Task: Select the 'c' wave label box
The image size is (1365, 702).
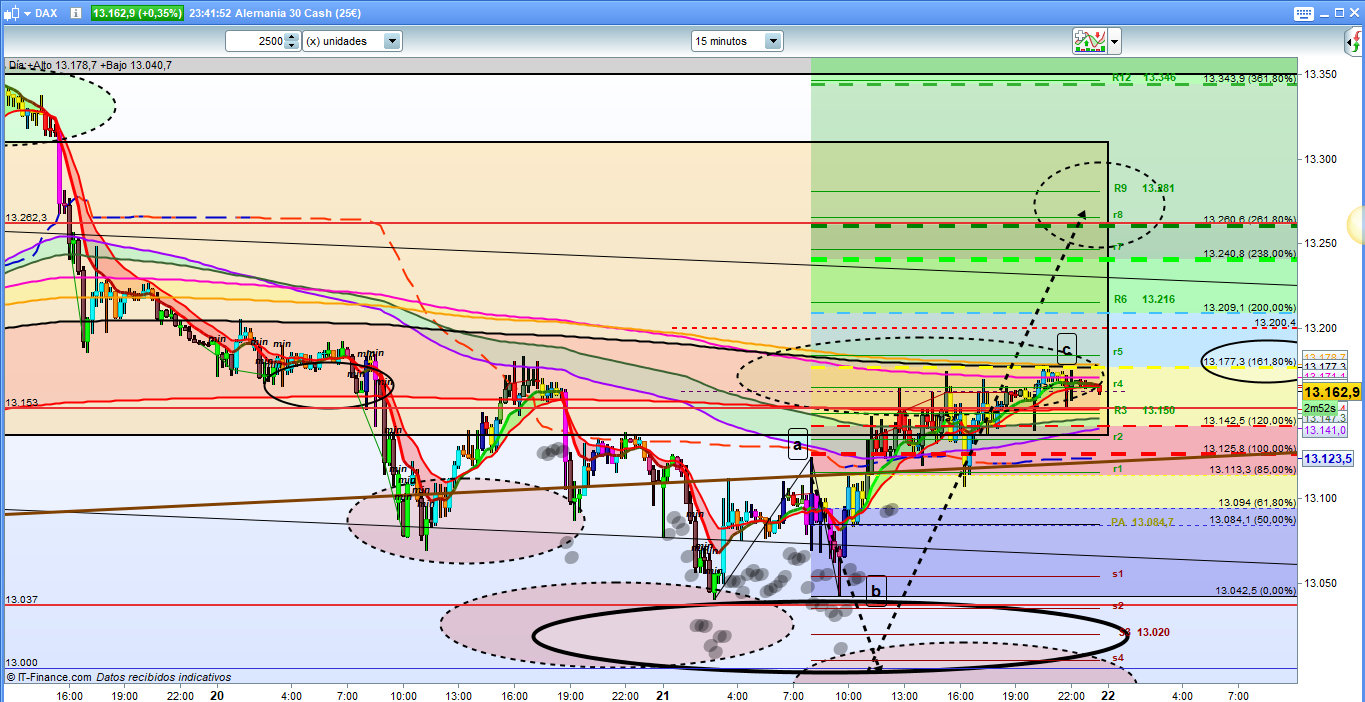Action: click(x=1066, y=349)
